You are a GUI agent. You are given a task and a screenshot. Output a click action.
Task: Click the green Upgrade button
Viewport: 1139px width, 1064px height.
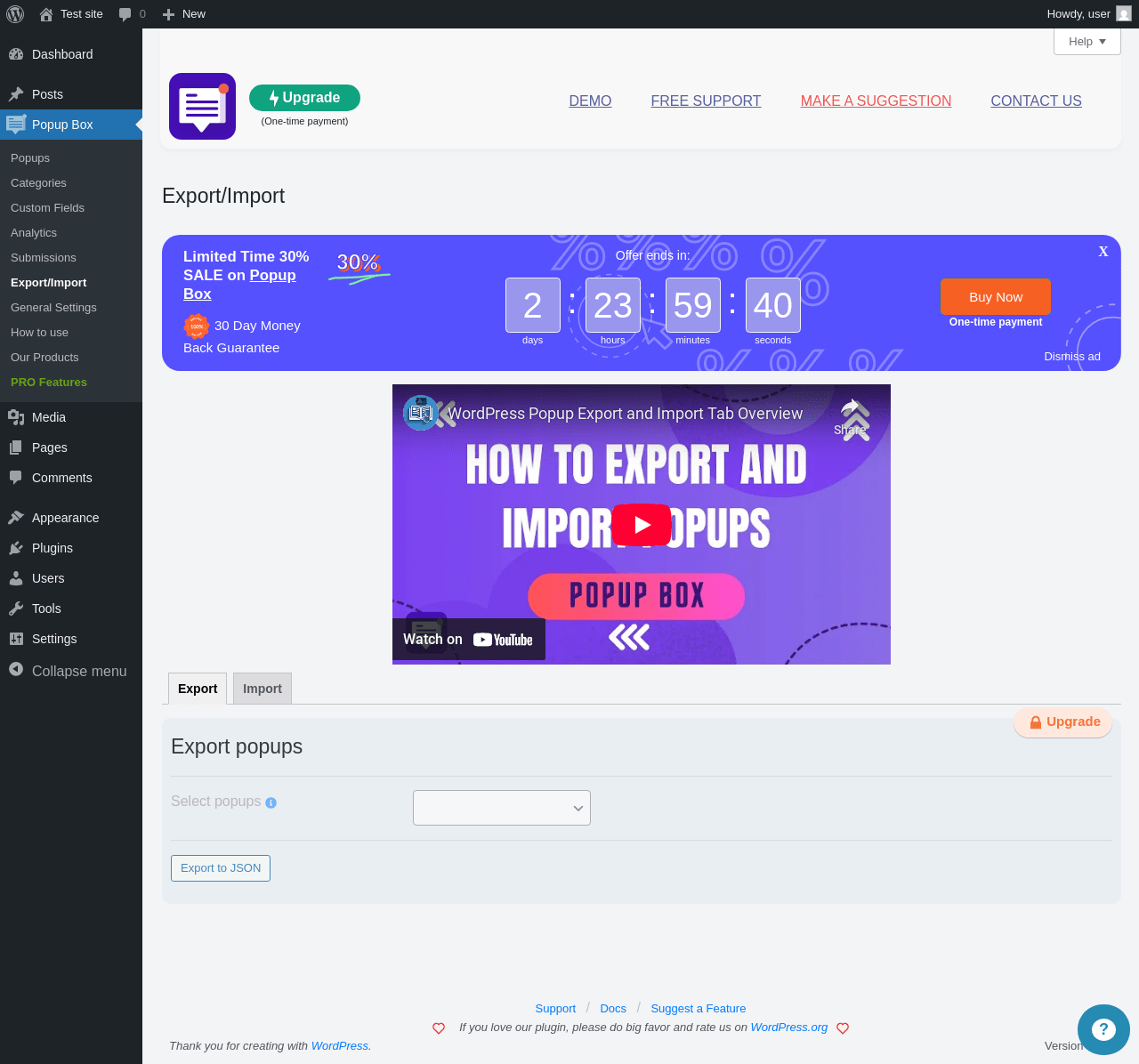pyautogui.click(x=304, y=98)
